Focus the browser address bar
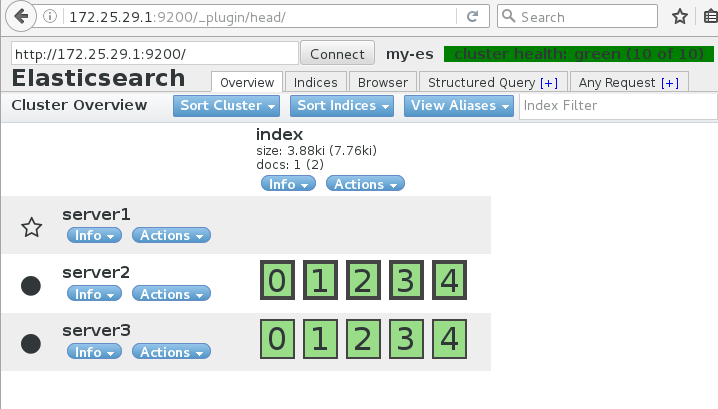718x409 pixels. (261, 17)
